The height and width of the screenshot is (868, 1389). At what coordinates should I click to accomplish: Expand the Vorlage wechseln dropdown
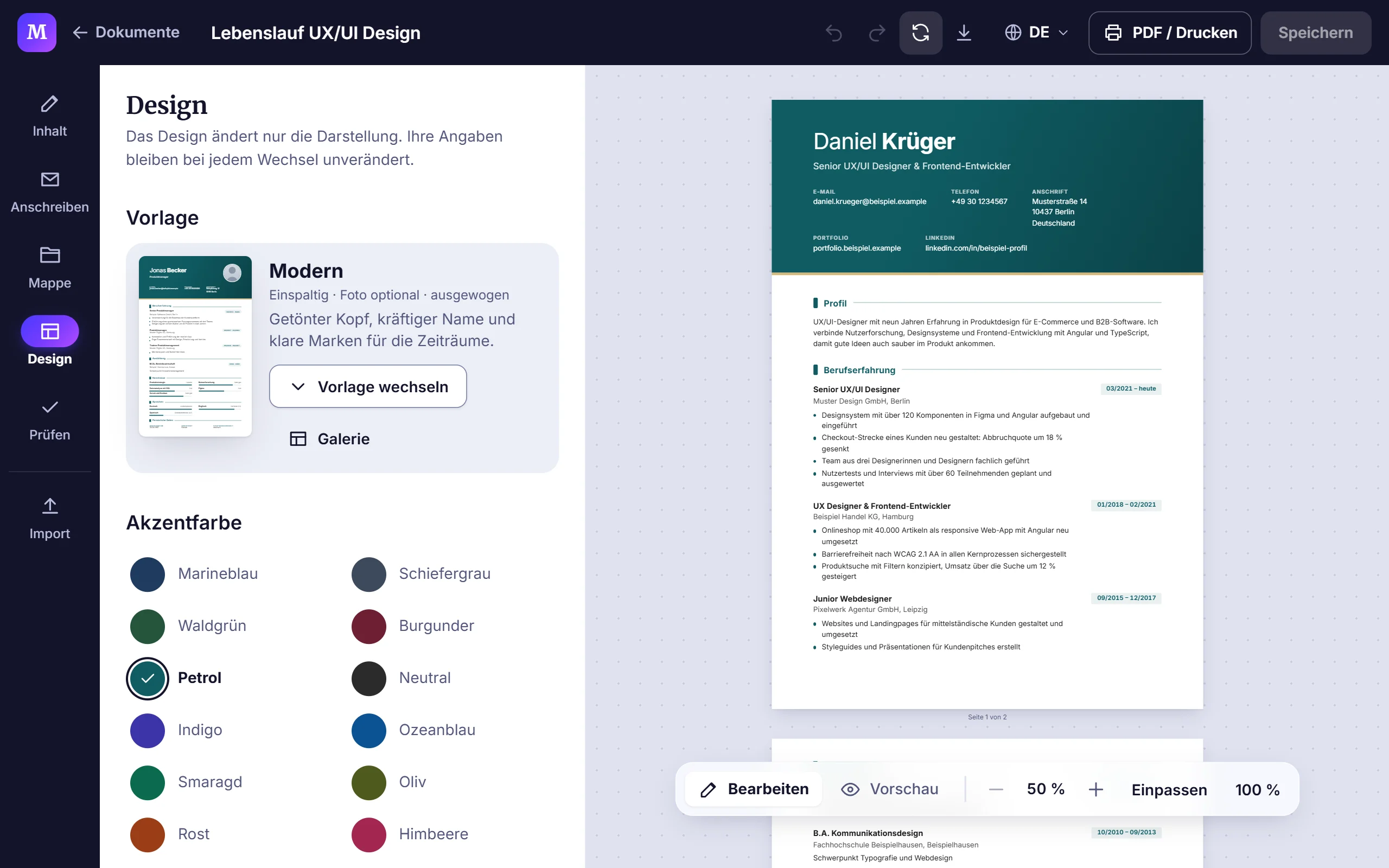click(x=368, y=386)
